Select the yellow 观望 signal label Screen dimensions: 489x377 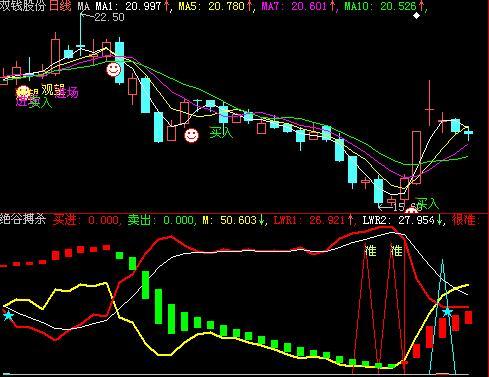pos(53,89)
